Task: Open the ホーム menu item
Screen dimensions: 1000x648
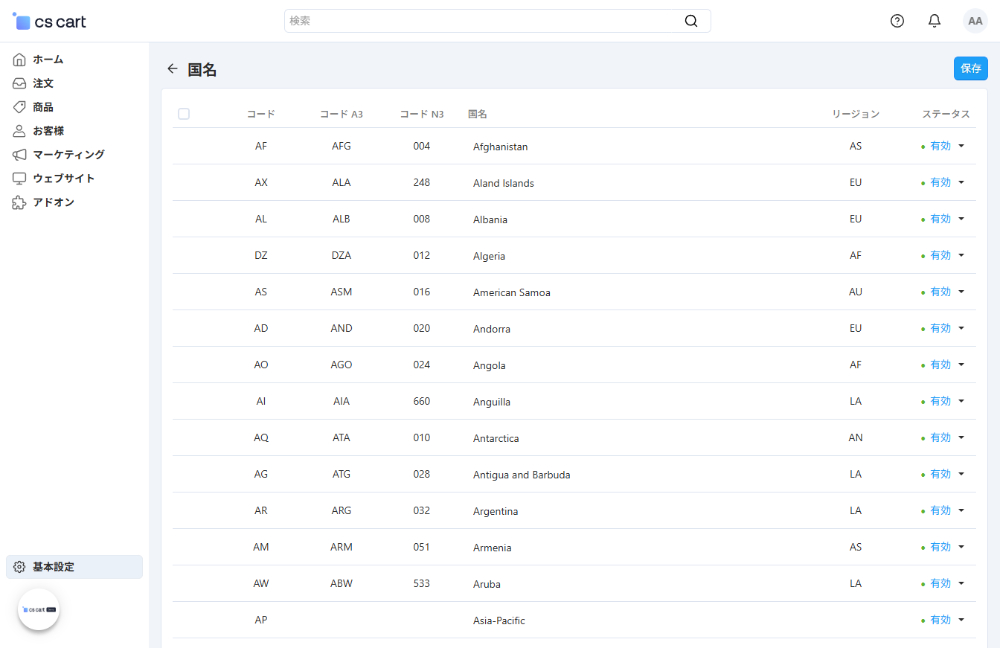Action: 48,59
